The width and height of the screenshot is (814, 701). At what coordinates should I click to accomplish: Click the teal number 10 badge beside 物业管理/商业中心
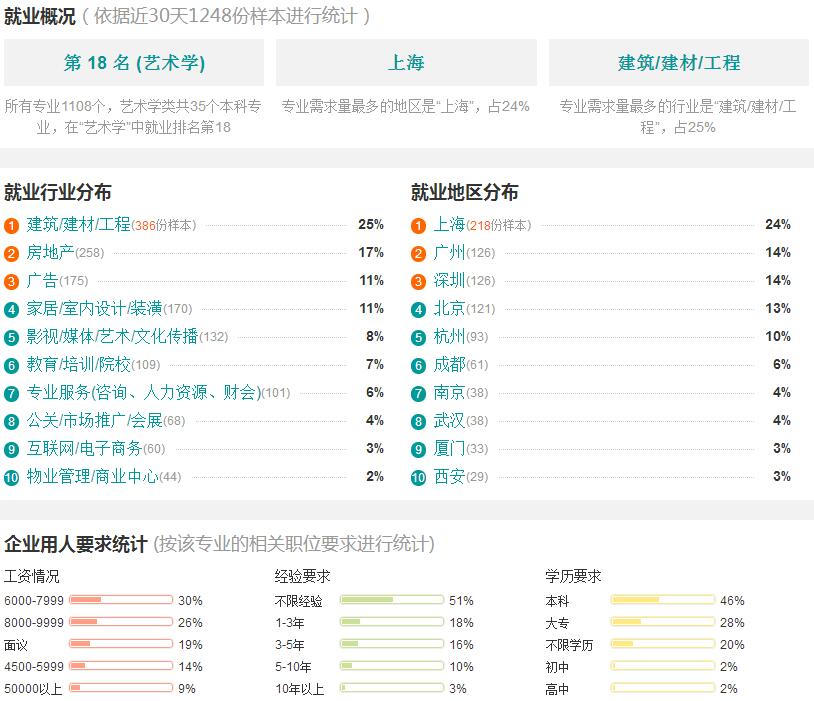click(11, 478)
